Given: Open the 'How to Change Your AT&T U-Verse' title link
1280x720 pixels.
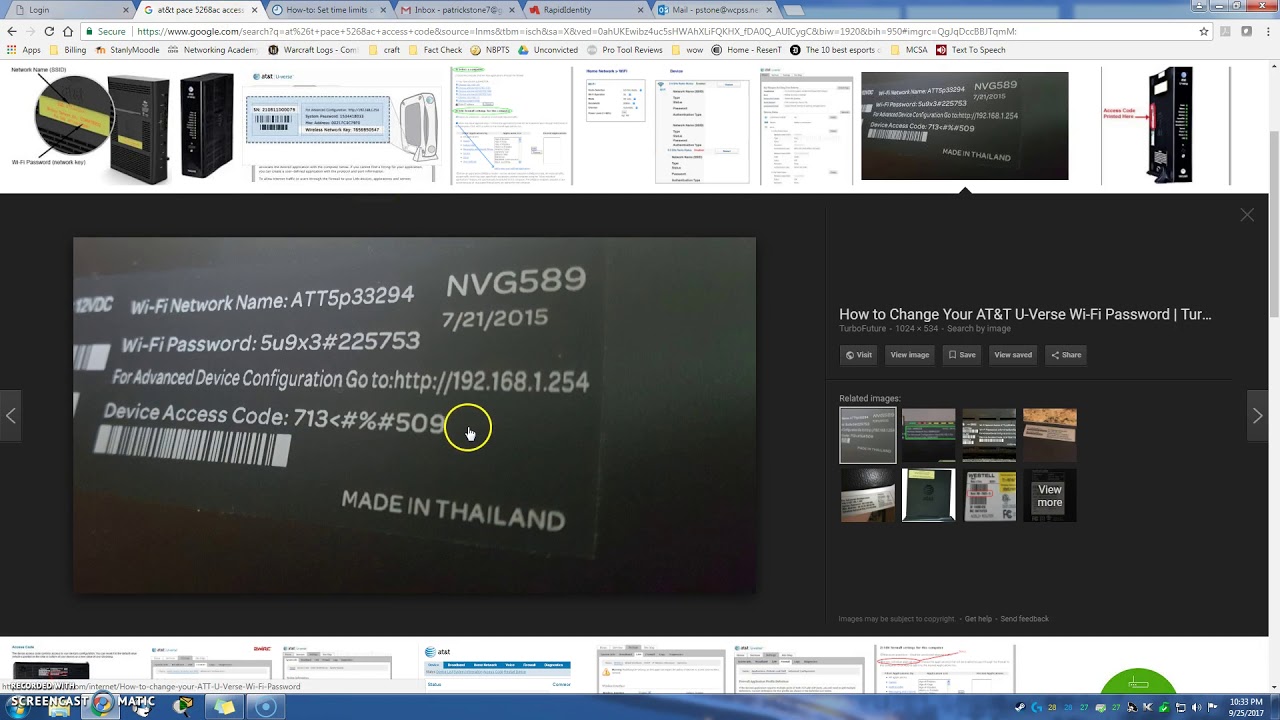Looking at the screenshot, I should [x=1025, y=314].
